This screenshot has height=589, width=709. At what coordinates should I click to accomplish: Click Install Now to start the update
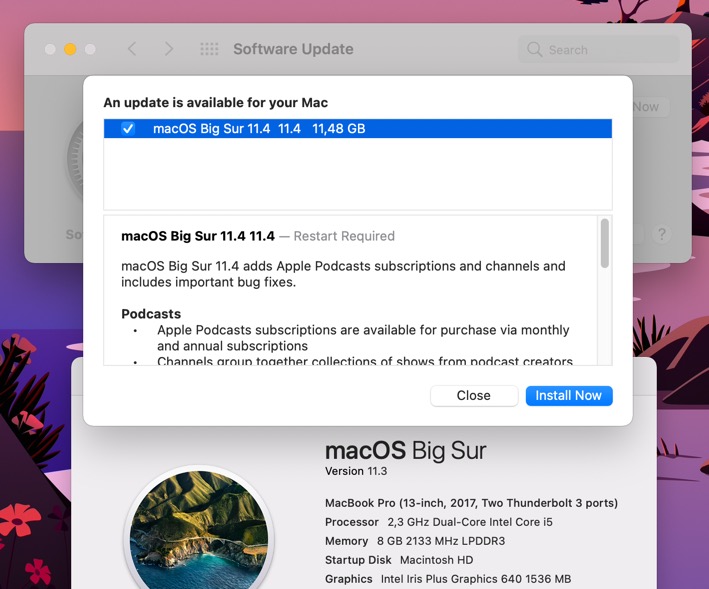[x=569, y=396]
